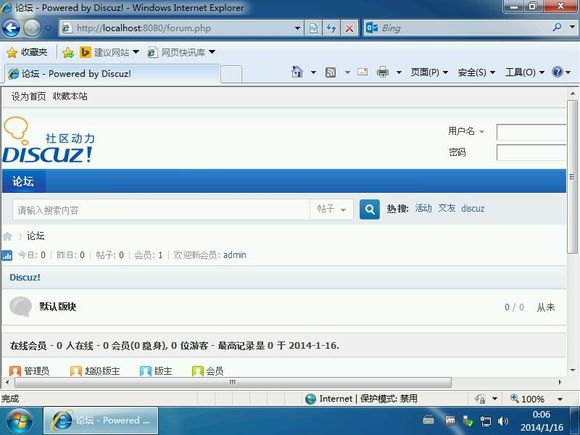Click the forum statistics chart icon
580x435 pixels.
coord(7,255)
